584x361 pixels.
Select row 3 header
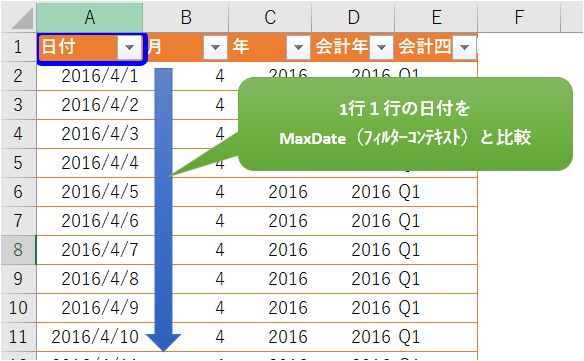(x=18, y=105)
